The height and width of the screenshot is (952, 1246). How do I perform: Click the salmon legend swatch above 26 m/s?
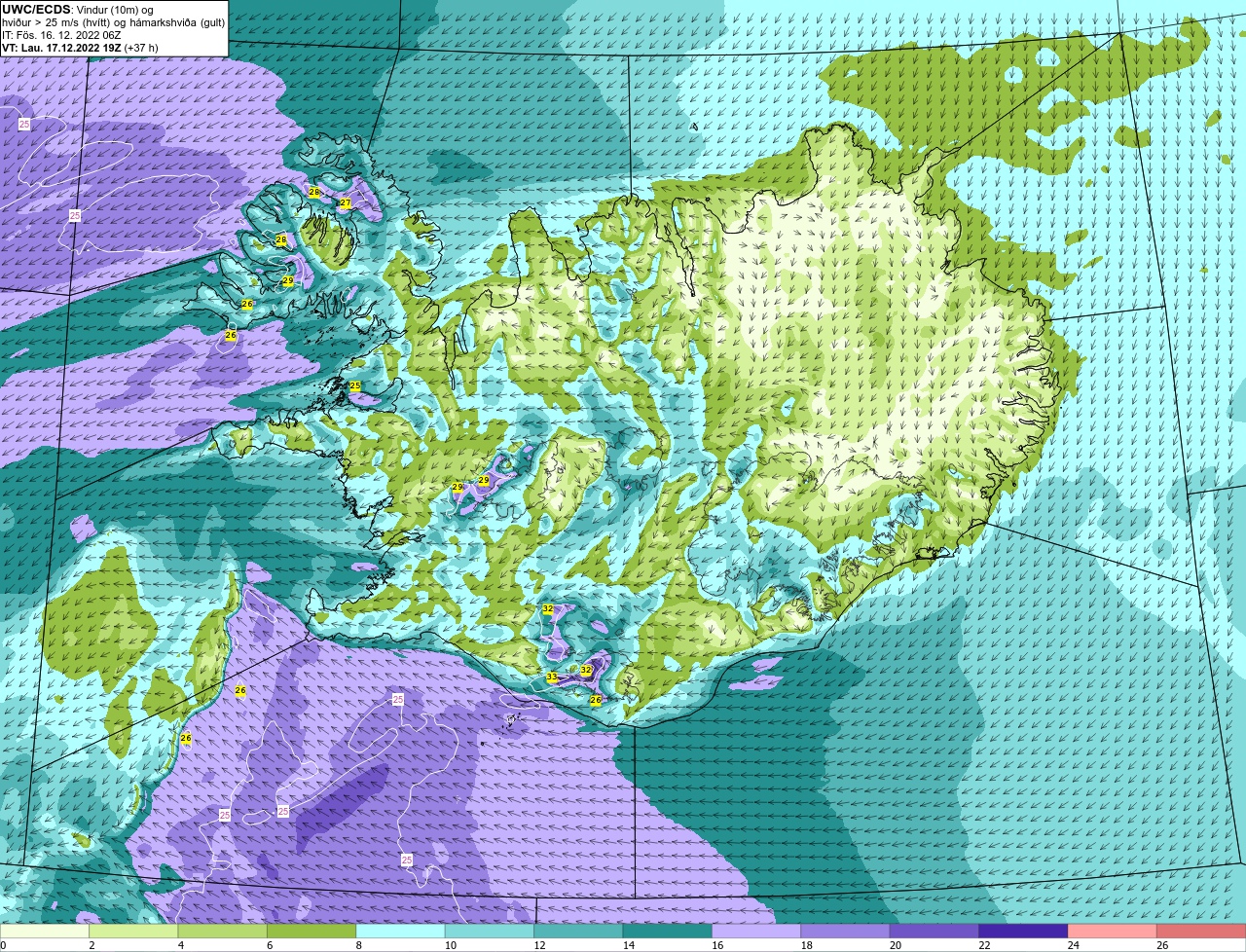[1202, 932]
